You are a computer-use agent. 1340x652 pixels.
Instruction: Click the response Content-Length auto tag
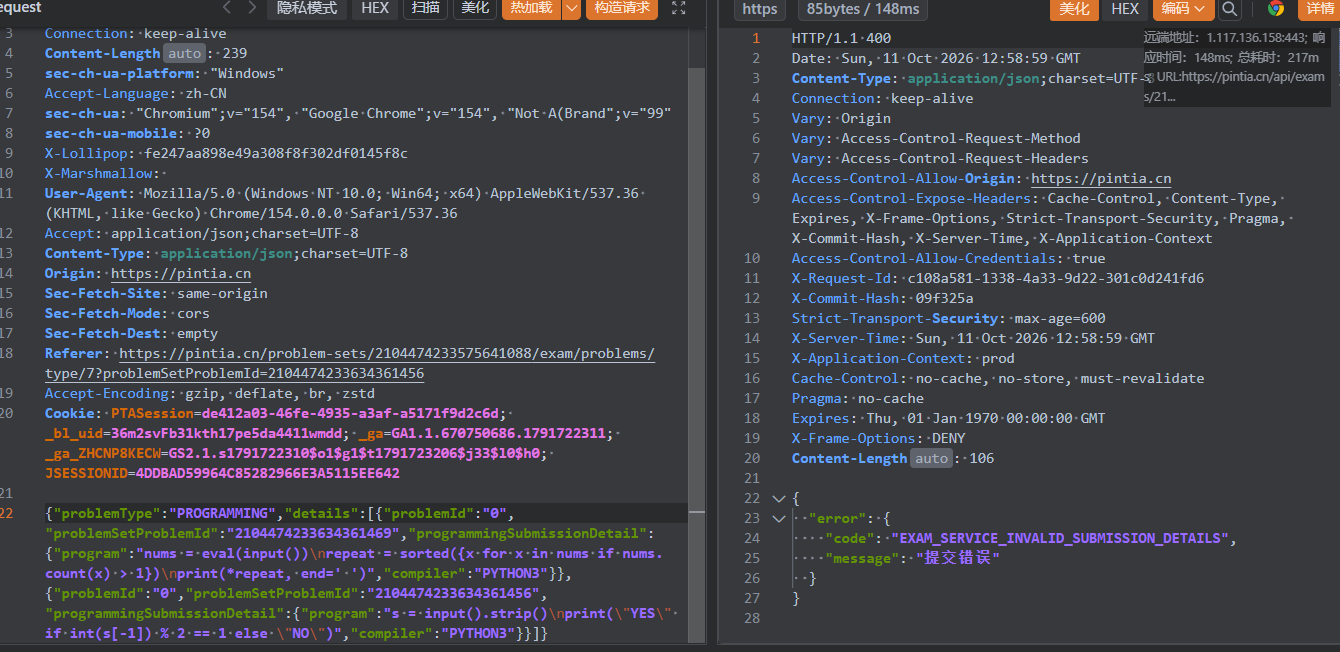tap(931, 458)
